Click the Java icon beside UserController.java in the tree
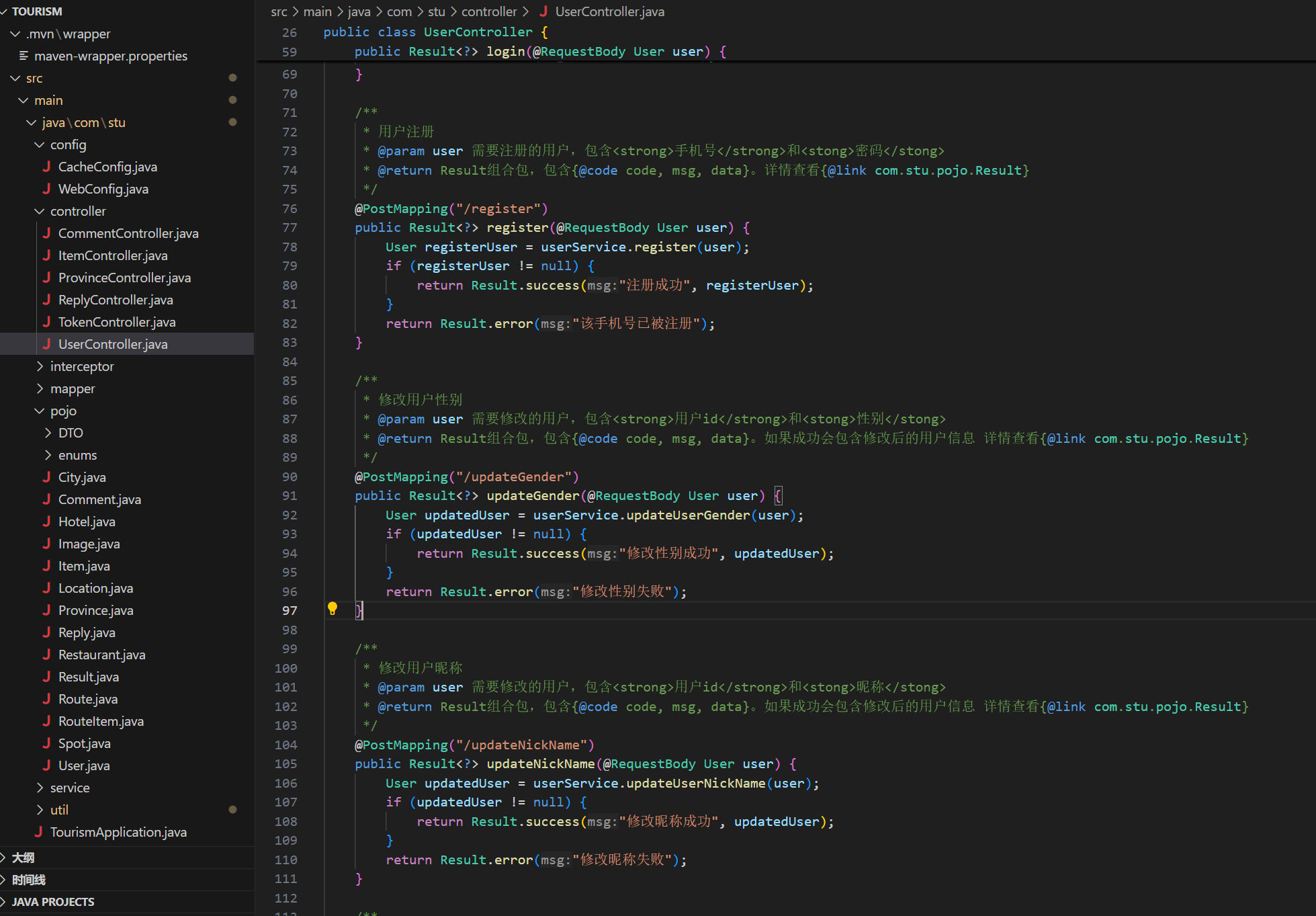 (x=46, y=344)
